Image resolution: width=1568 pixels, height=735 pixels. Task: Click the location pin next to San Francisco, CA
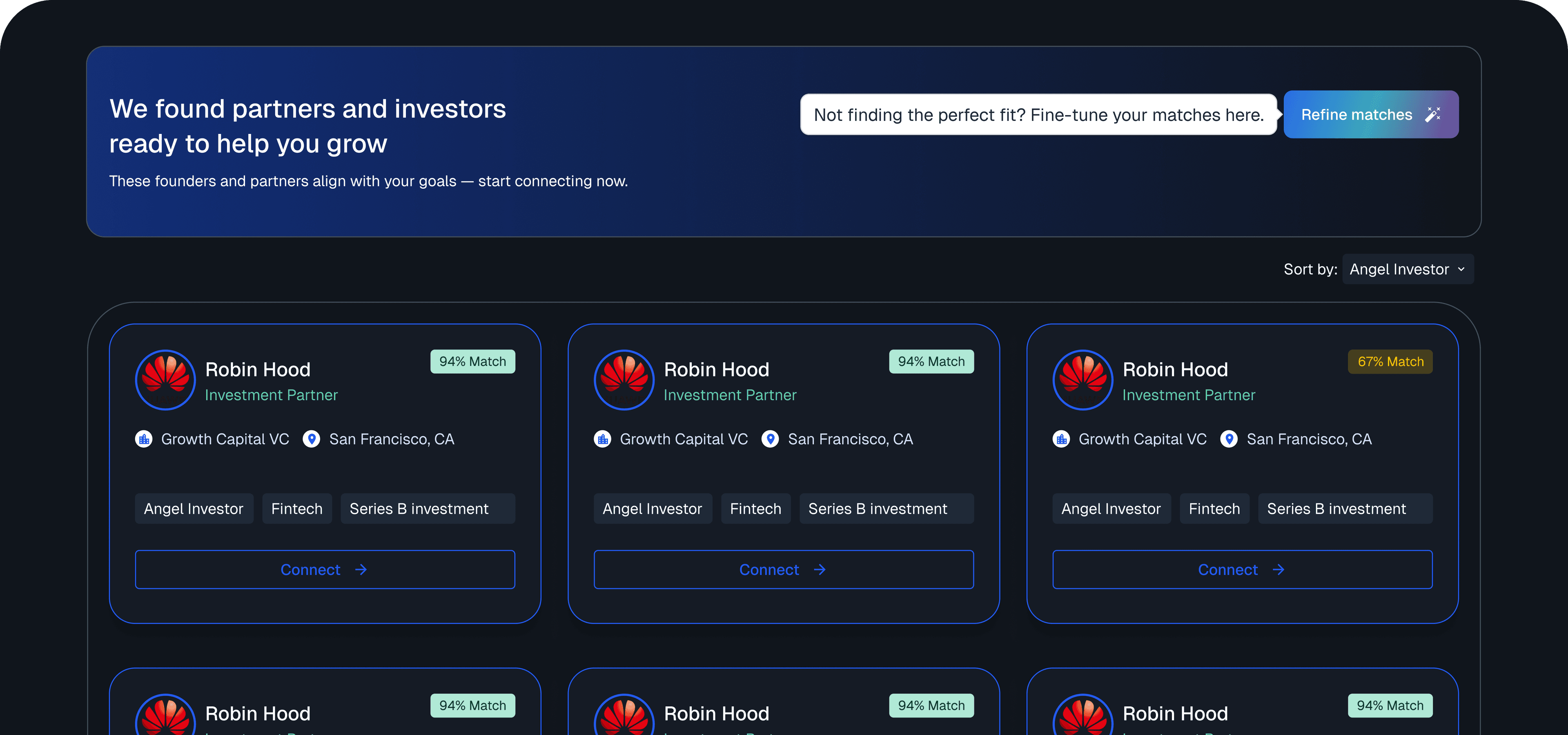(x=311, y=439)
